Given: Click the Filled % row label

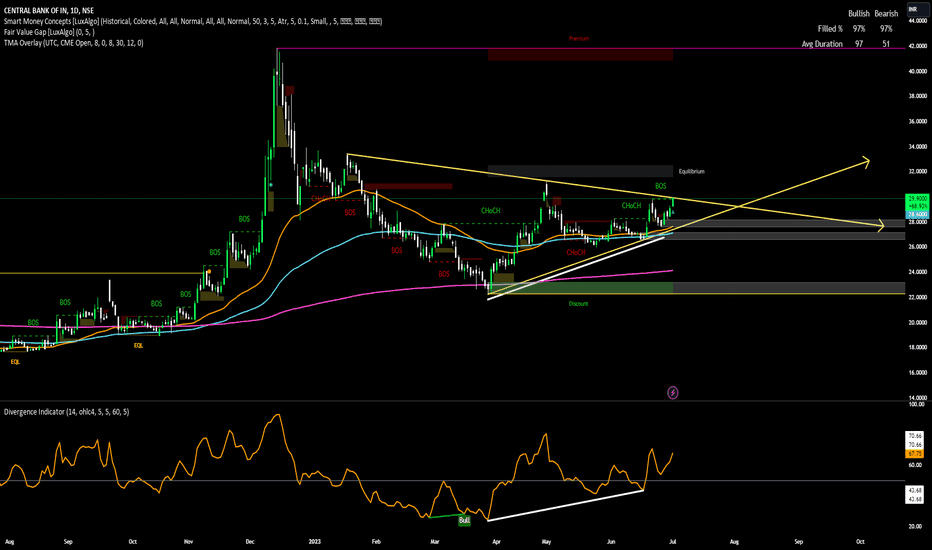Looking at the screenshot, I should pyautogui.click(x=830, y=29).
